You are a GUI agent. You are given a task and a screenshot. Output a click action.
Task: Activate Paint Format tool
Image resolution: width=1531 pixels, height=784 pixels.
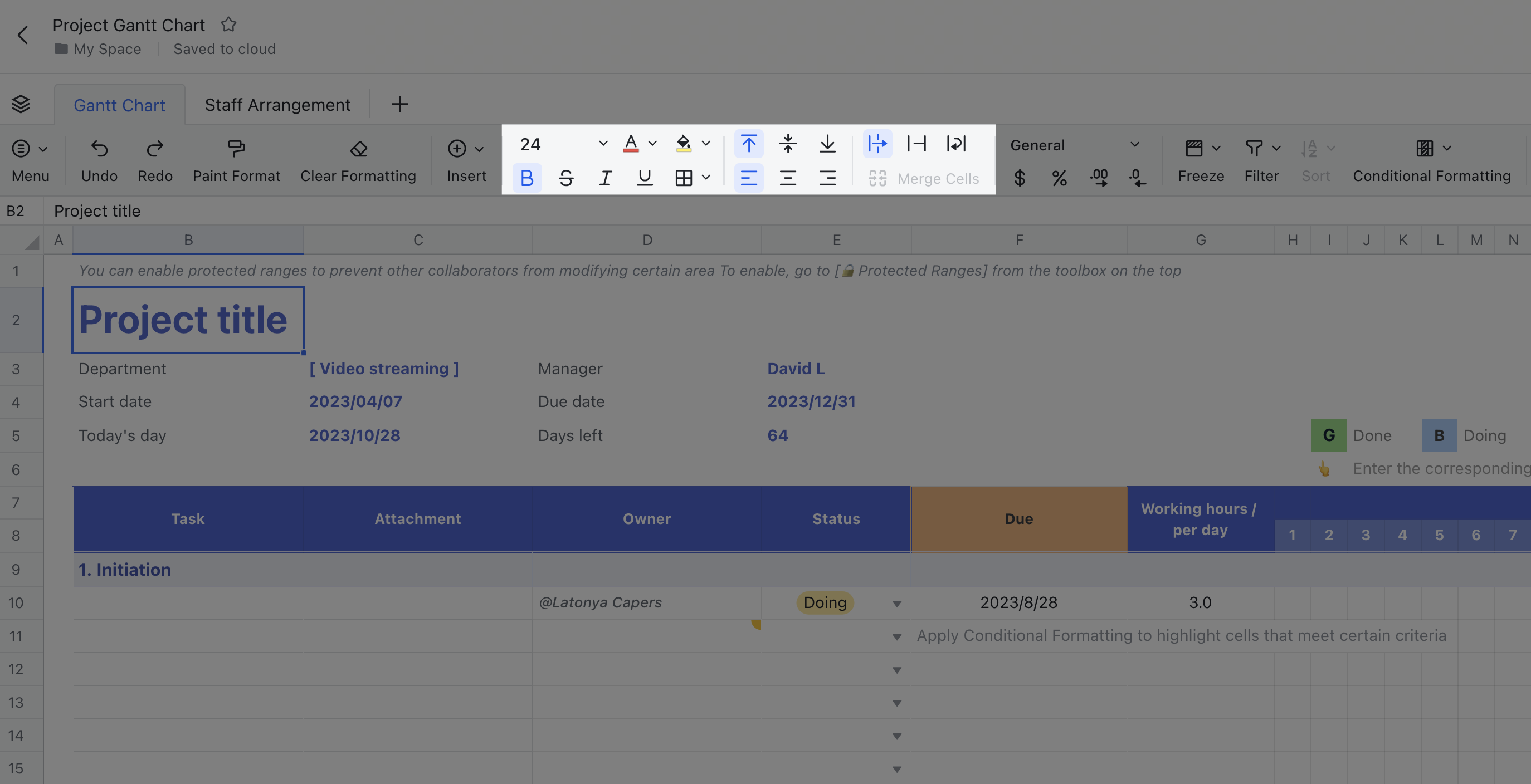236,148
